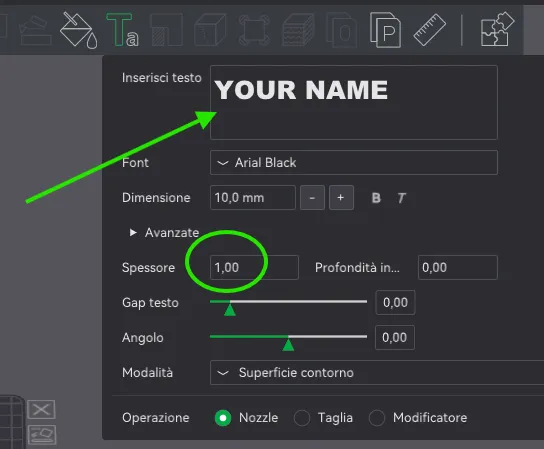Click the greyed hatched corner shape icon
The height and width of the screenshot is (449, 544).
(167, 30)
